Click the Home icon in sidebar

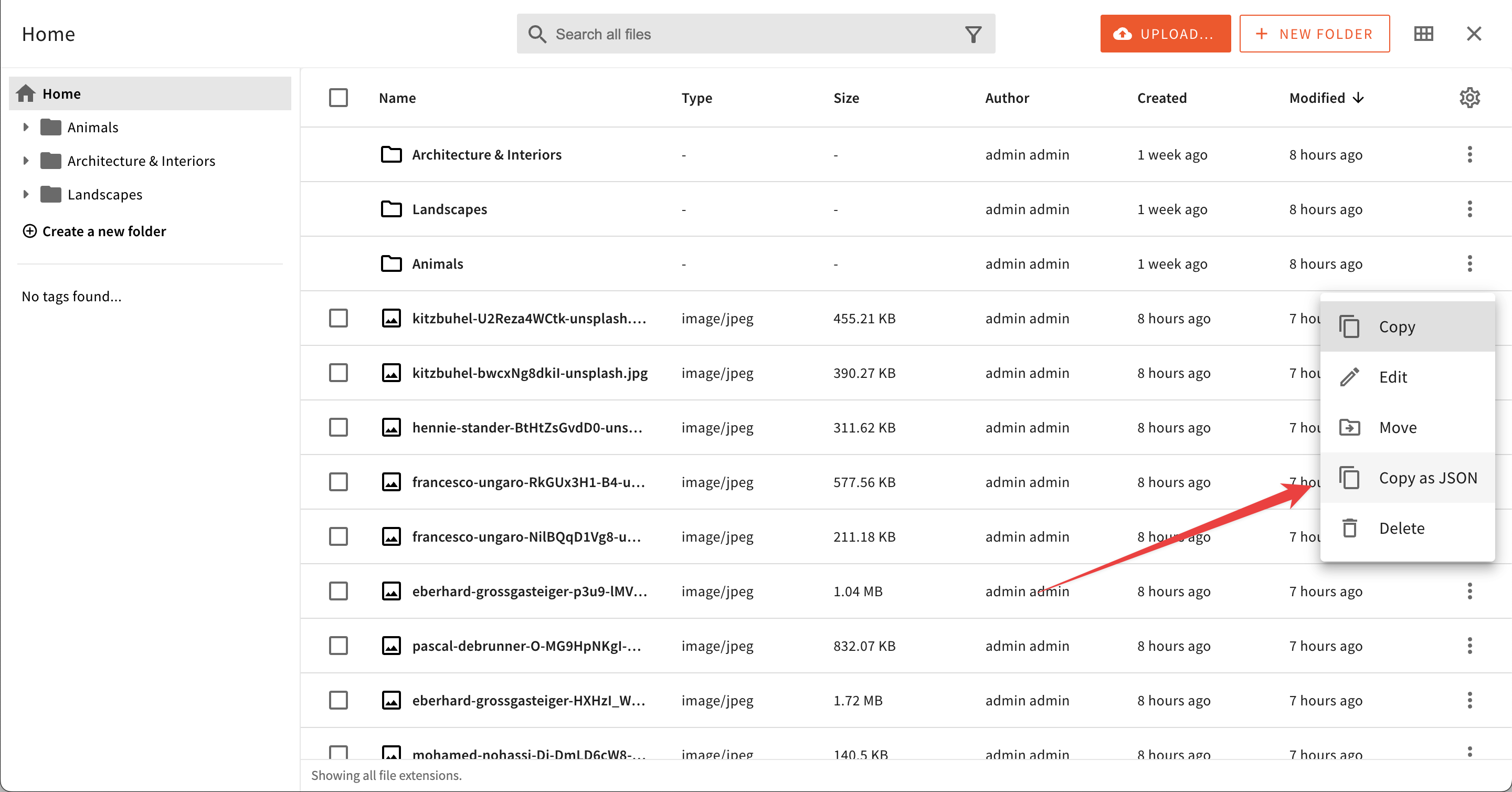[x=26, y=93]
